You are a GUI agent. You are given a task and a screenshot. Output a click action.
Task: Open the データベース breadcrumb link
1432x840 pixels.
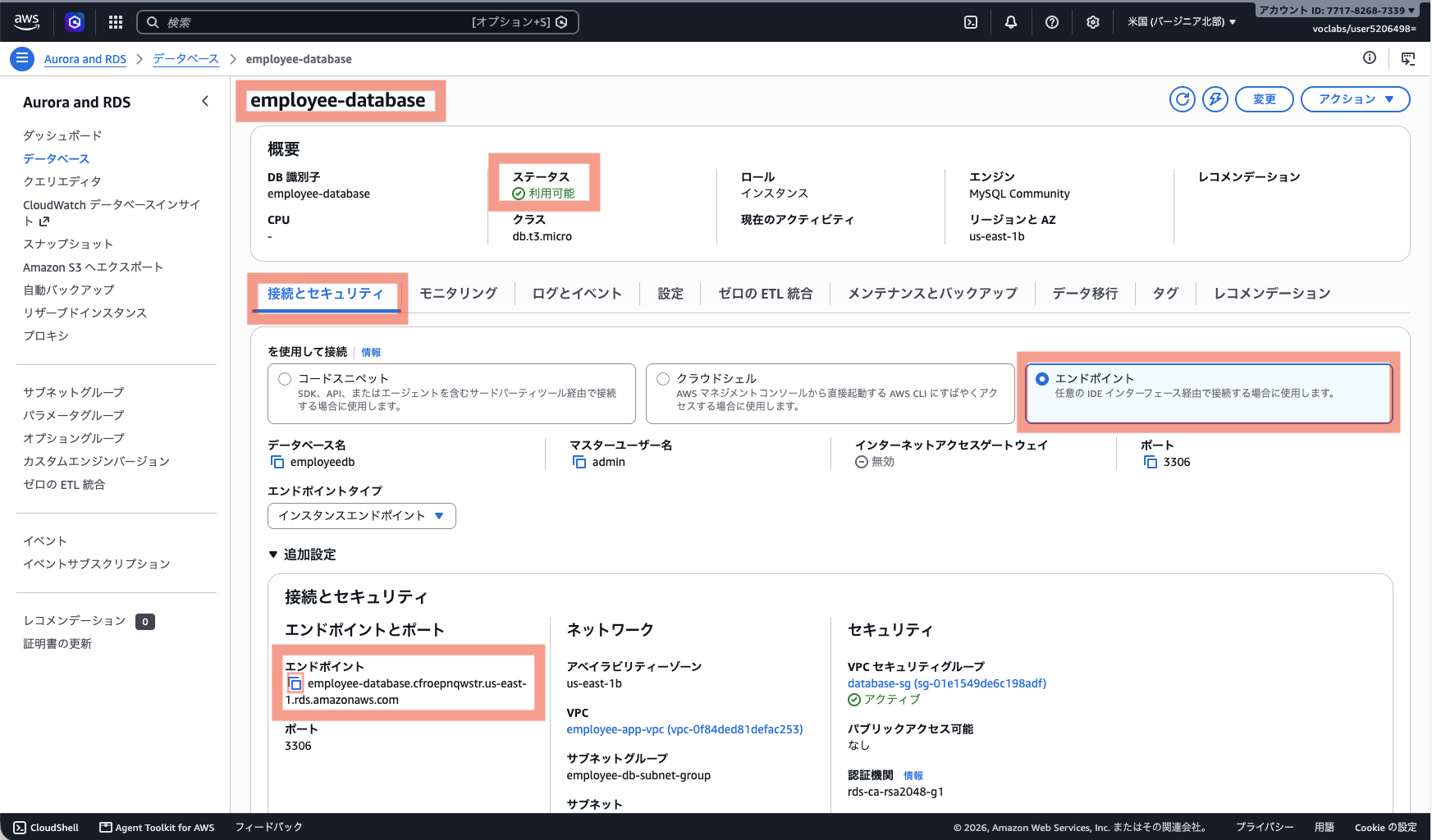click(186, 59)
